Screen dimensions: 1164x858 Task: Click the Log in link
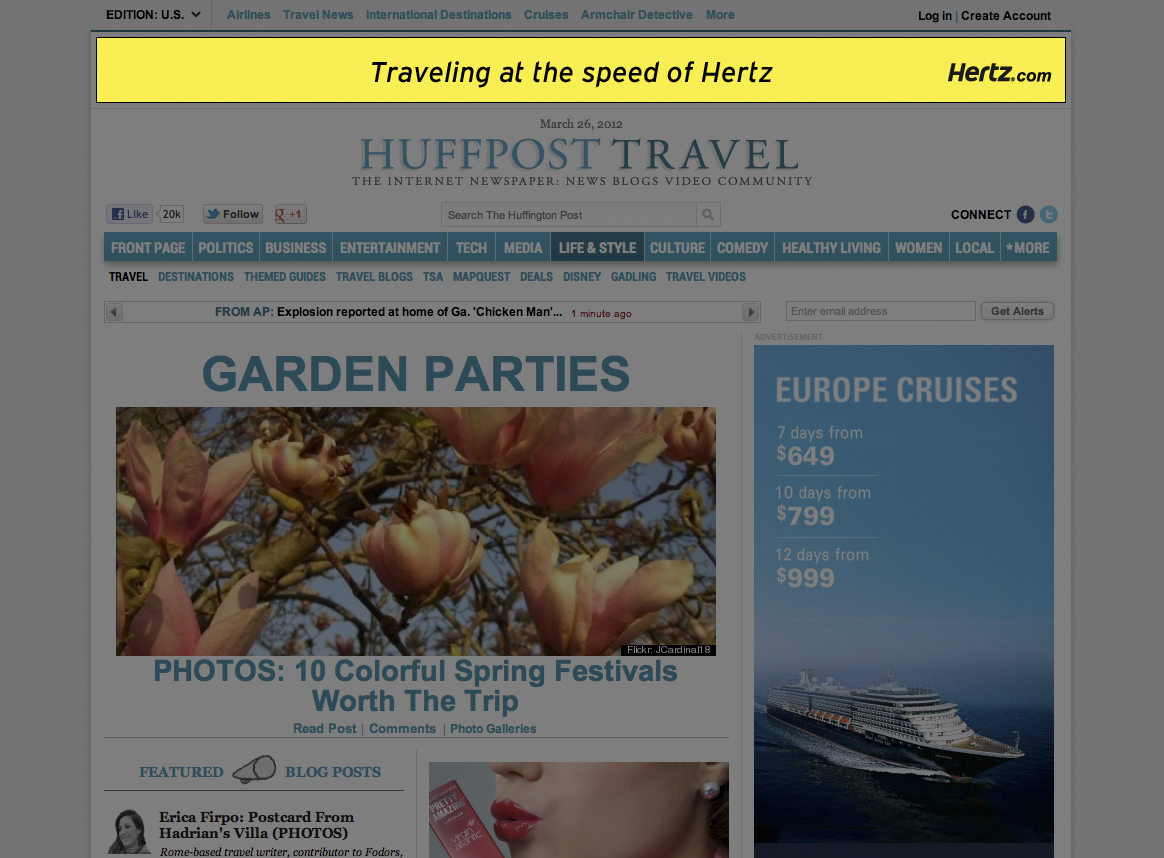pos(935,16)
